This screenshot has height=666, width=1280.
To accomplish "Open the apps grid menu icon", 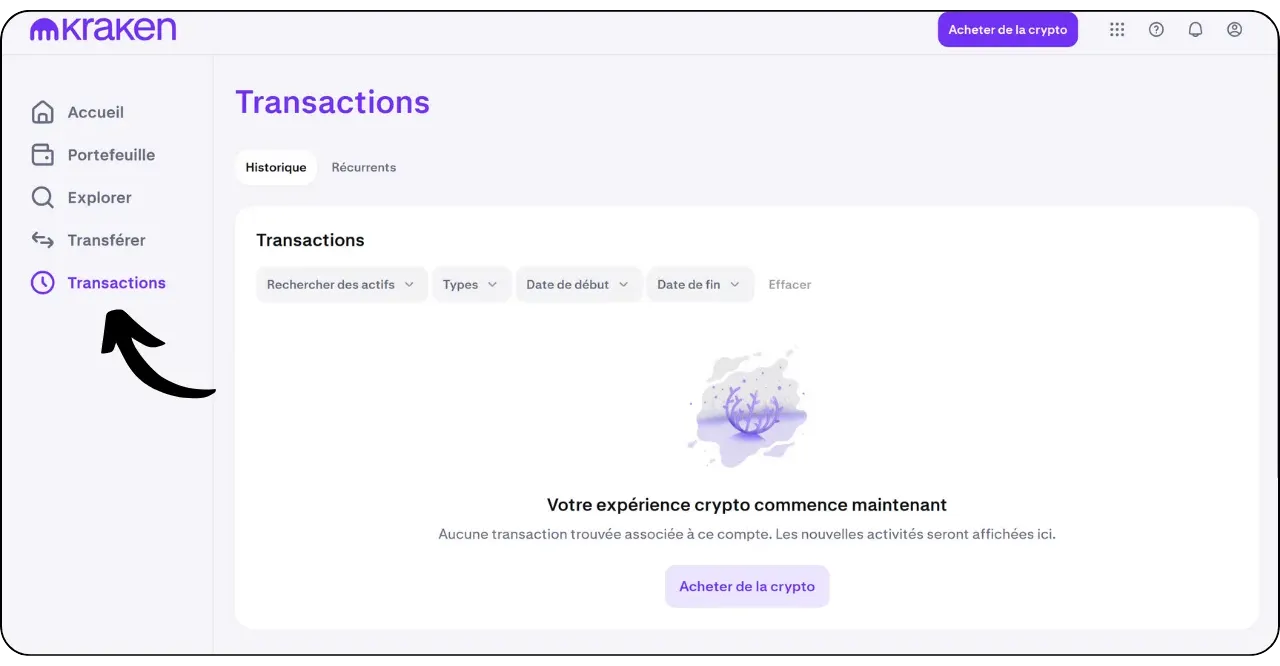I will pyautogui.click(x=1117, y=30).
